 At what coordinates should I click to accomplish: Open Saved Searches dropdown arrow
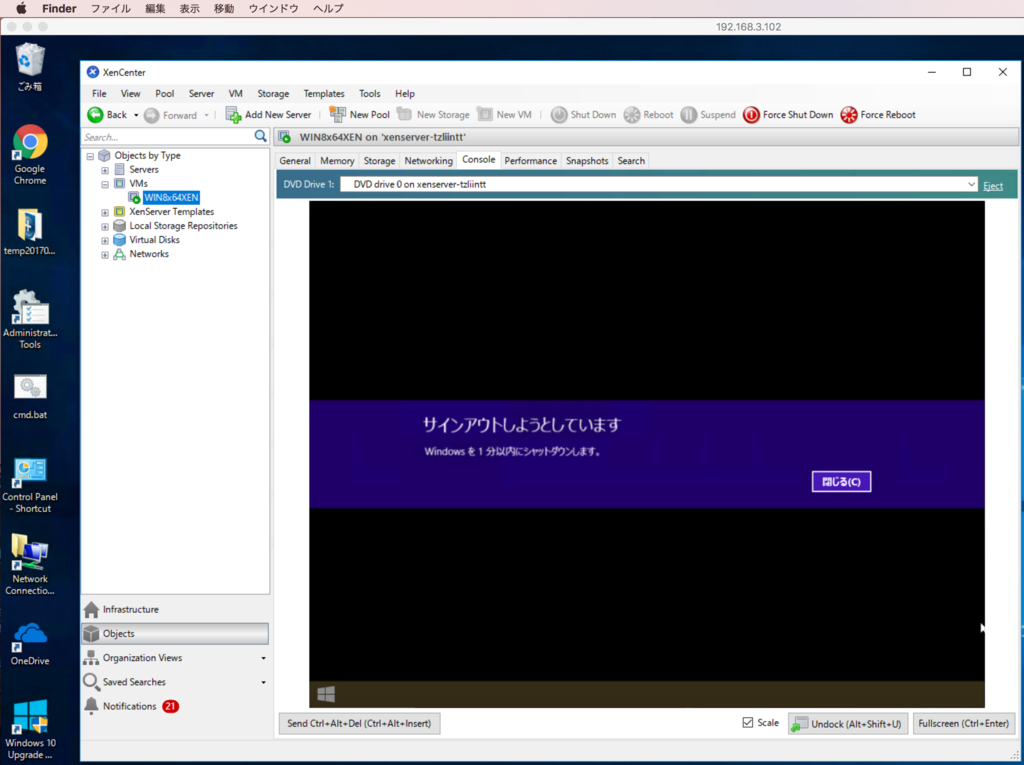pyautogui.click(x=263, y=683)
